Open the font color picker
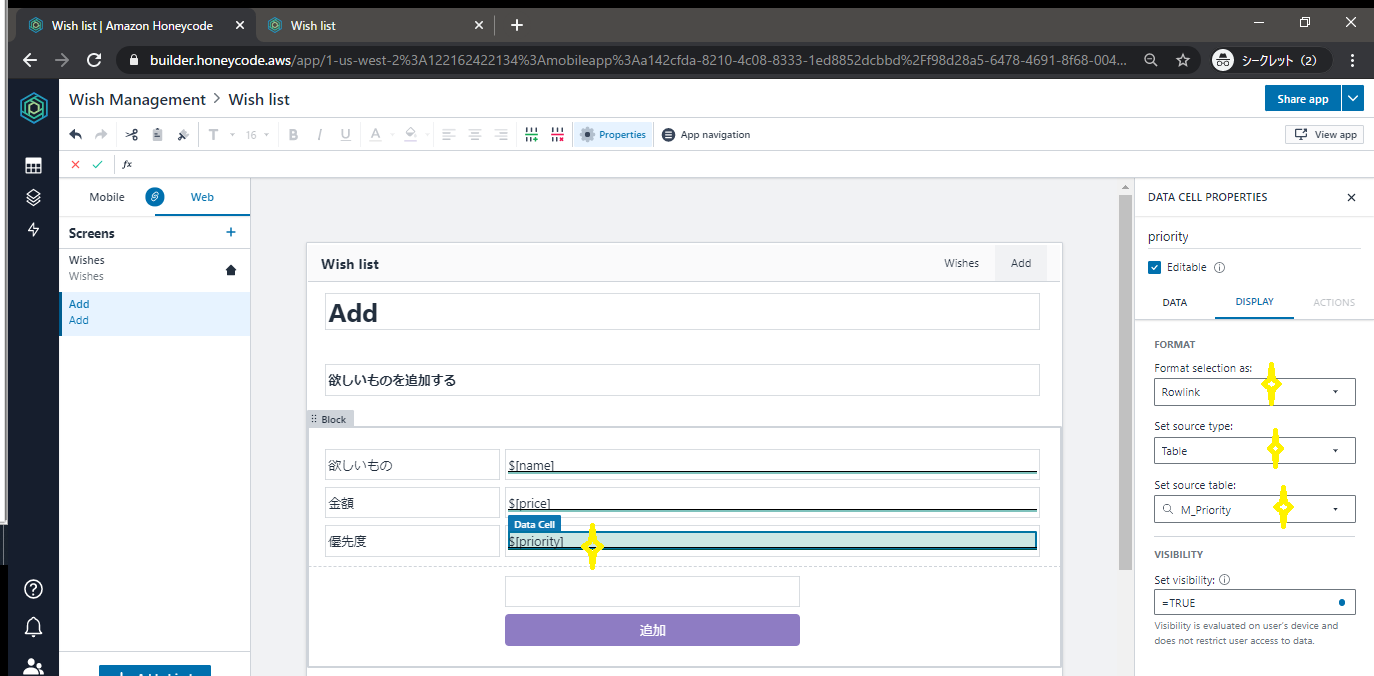Viewport: 1374px width, 676px height. coord(380,135)
